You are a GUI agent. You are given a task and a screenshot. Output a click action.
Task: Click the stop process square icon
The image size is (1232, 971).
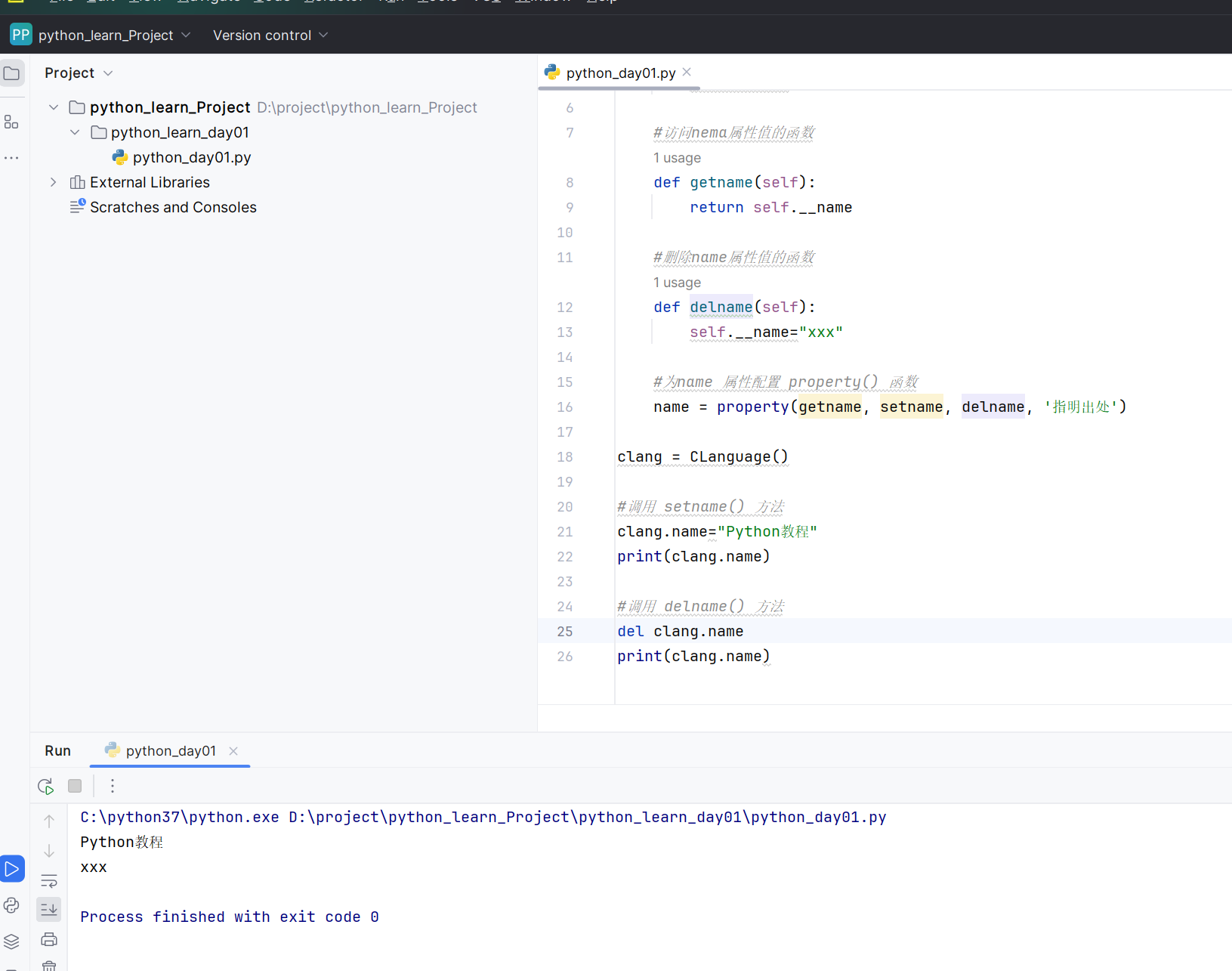75,786
